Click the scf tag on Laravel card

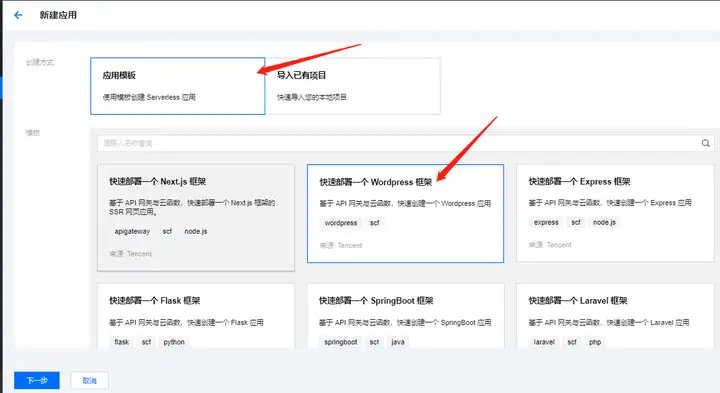pos(572,342)
